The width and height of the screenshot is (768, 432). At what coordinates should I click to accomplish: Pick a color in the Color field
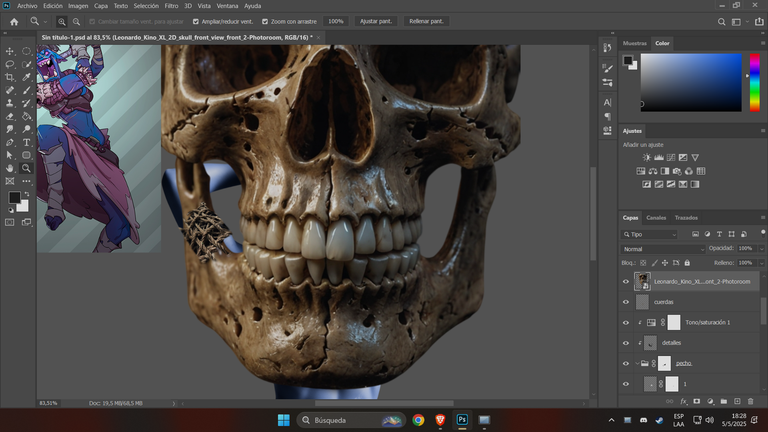pos(691,82)
